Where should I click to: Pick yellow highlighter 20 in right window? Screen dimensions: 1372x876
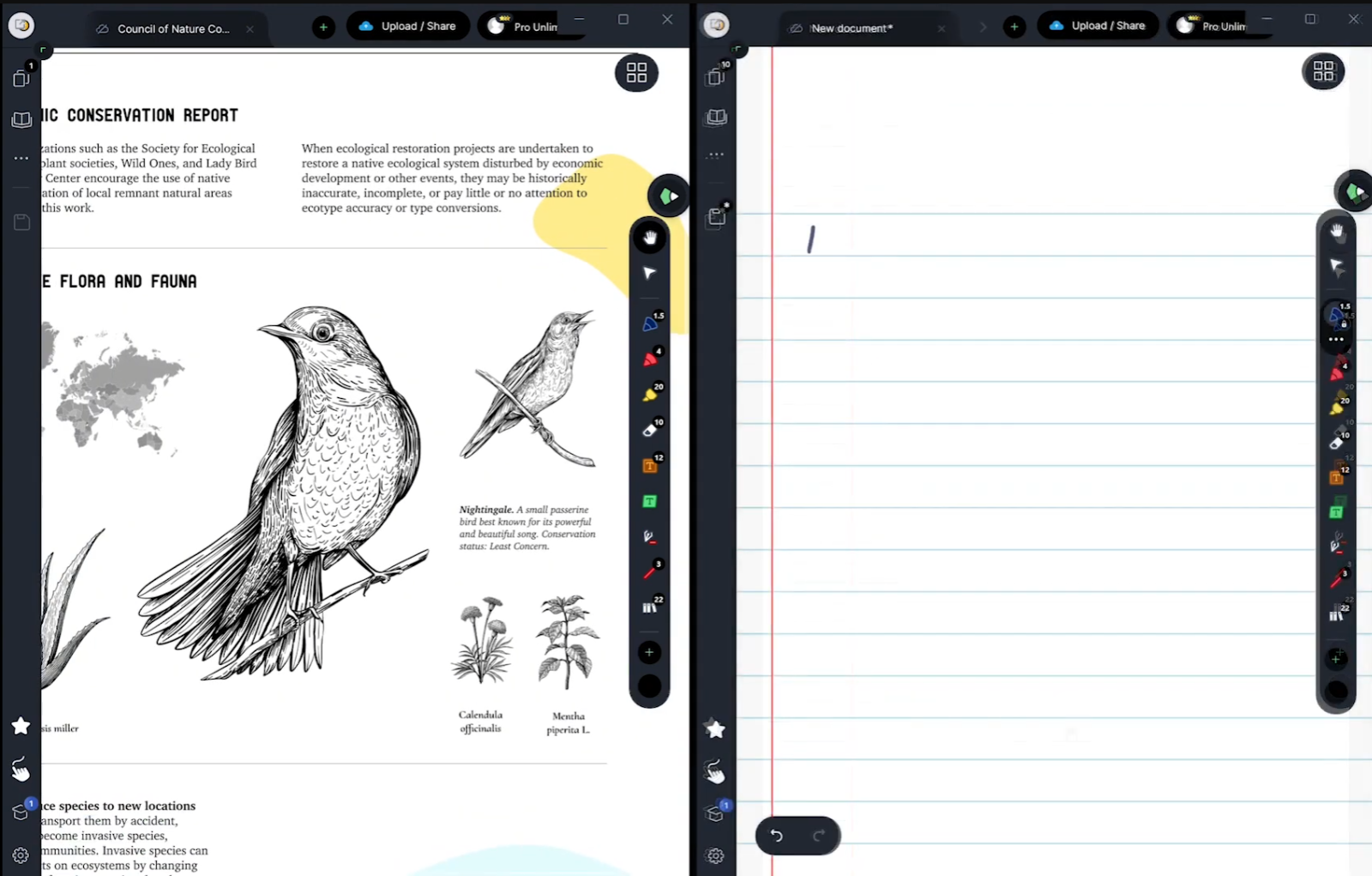[x=1338, y=406]
